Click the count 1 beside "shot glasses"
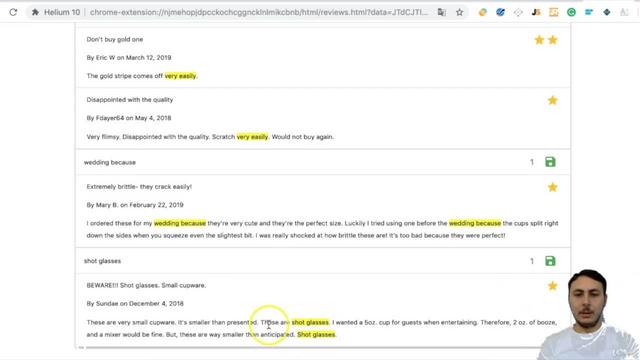This screenshot has height=360, width=640. [532, 261]
